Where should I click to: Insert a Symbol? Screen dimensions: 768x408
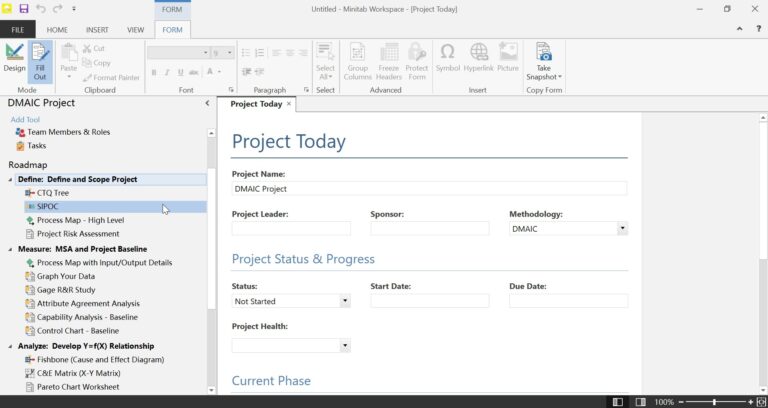coord(447,59)
